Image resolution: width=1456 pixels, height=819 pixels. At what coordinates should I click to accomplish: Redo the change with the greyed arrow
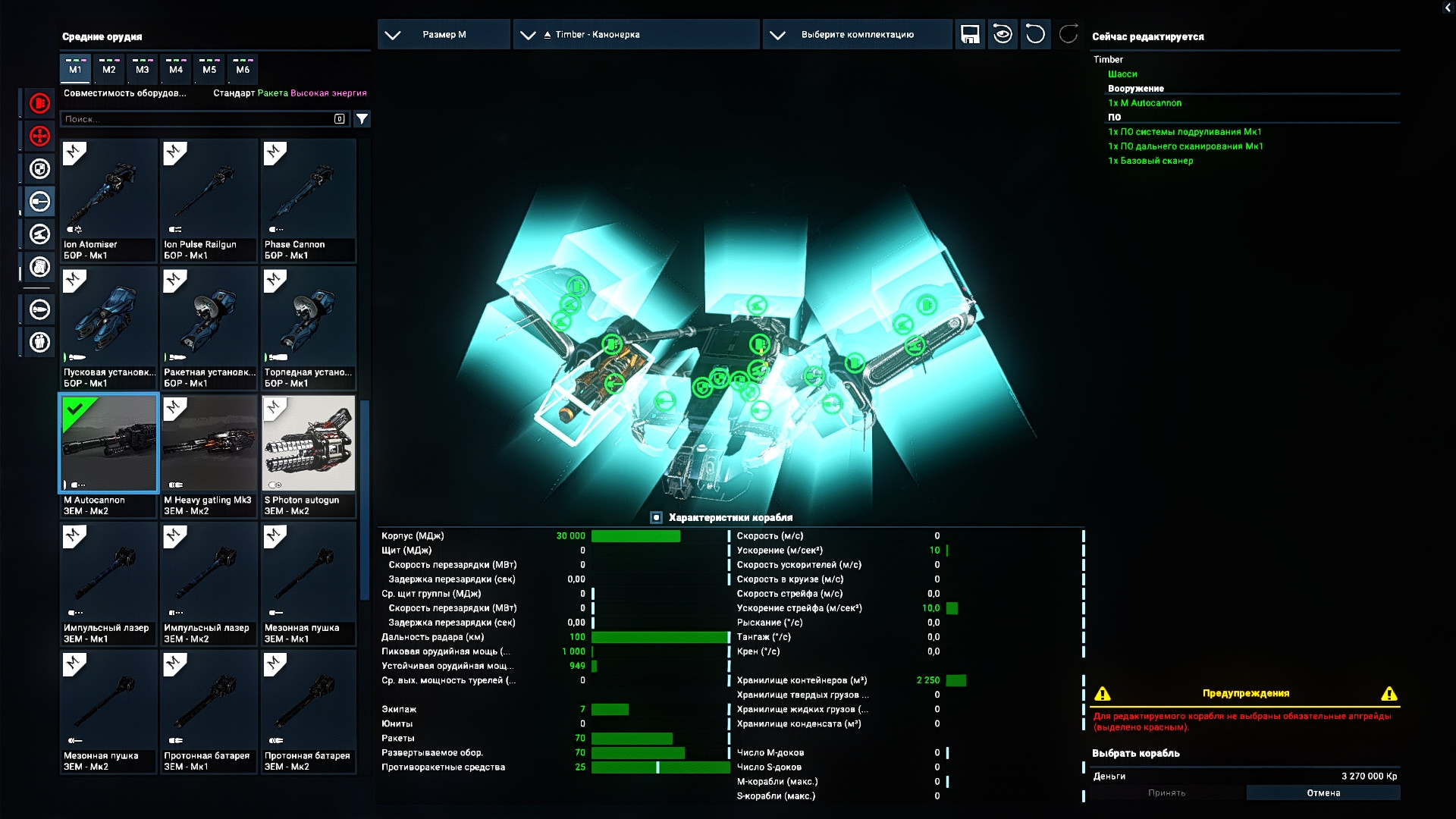[1068, 34]
